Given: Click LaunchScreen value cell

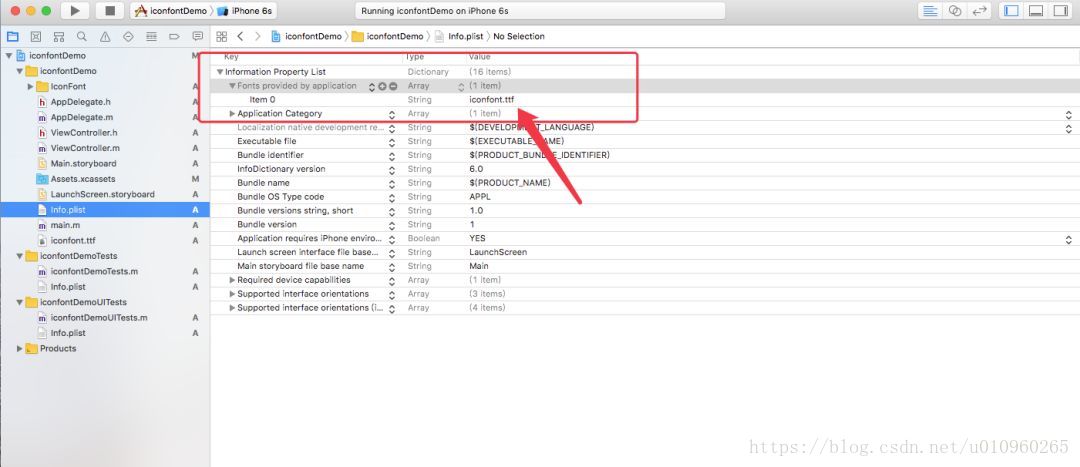Looking at the screenshot, I should click(498, 252).
